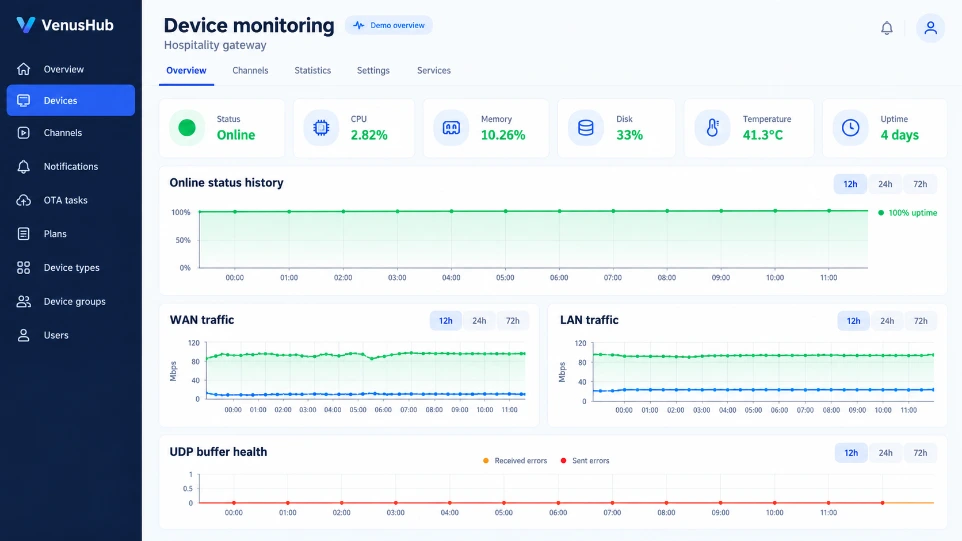
Task: Switch Online status history to 12h
Action: pyautogui.click(x=850, y=184)
